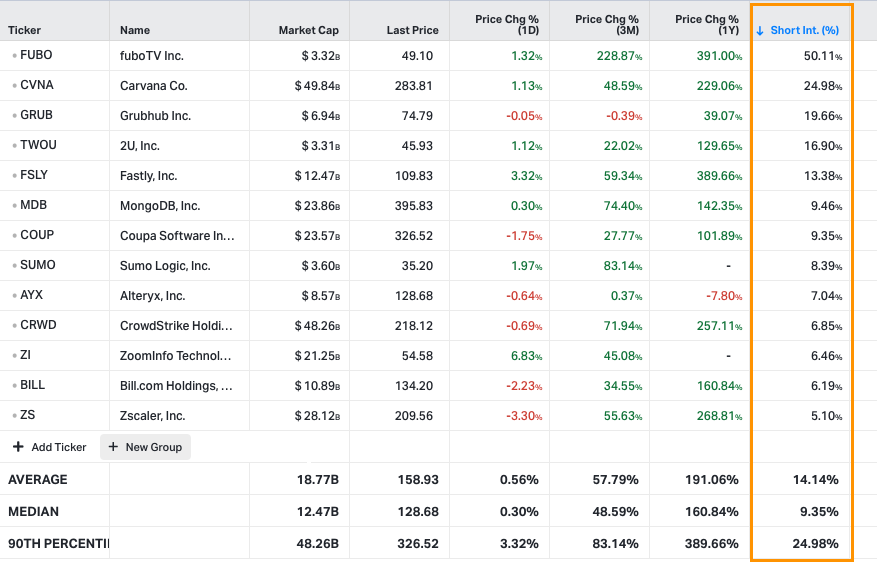
Task: Select the COUP ticker
Action: (x=37, y=235)
